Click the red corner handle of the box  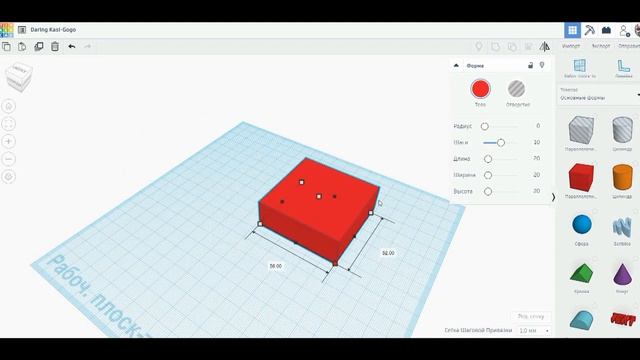(x=336, y=264)
